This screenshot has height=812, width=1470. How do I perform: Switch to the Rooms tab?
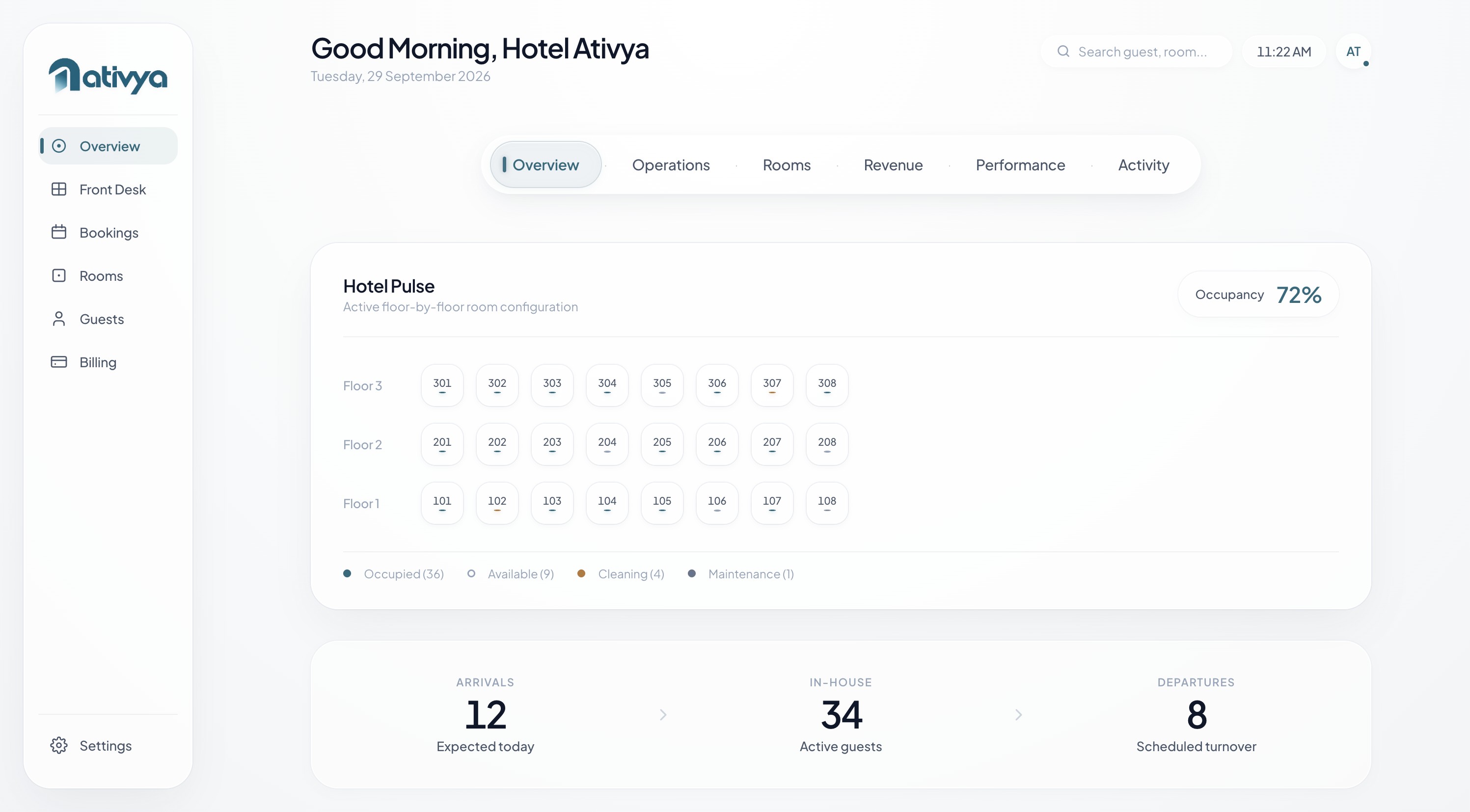tap(787, 165)
